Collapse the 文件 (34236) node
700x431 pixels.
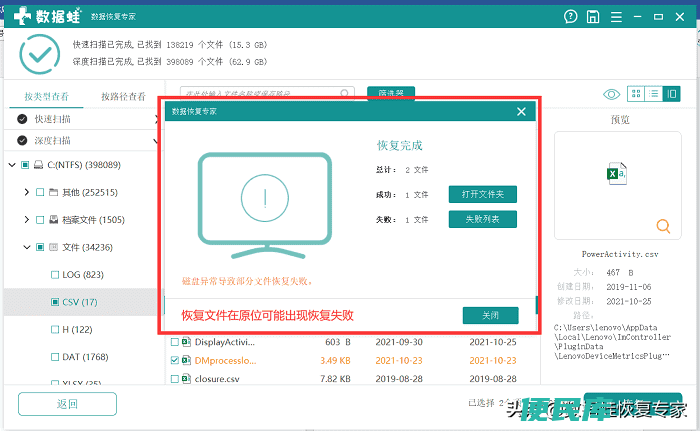pos(27,247)
